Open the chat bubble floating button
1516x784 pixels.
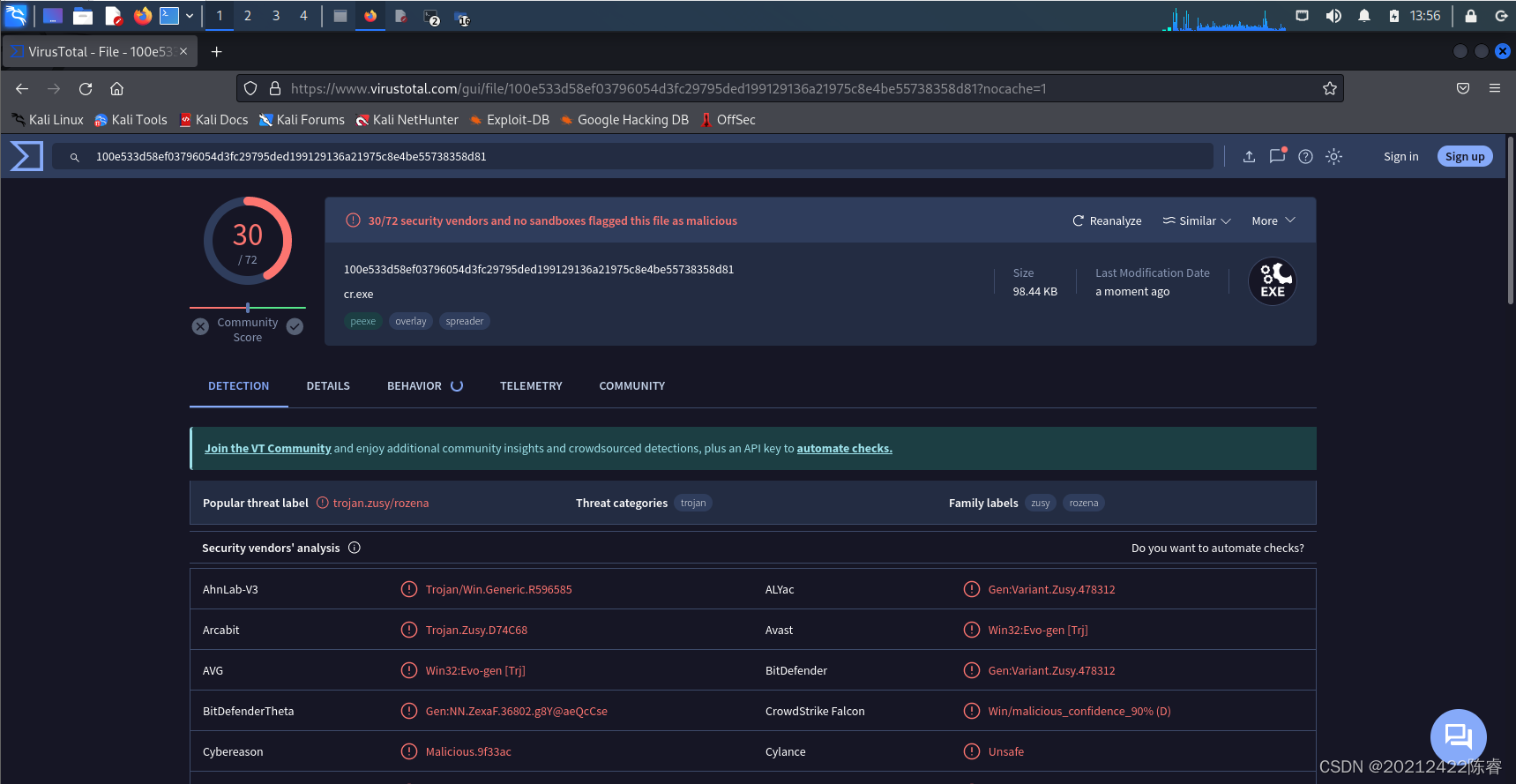click(x=1458, y=736)
